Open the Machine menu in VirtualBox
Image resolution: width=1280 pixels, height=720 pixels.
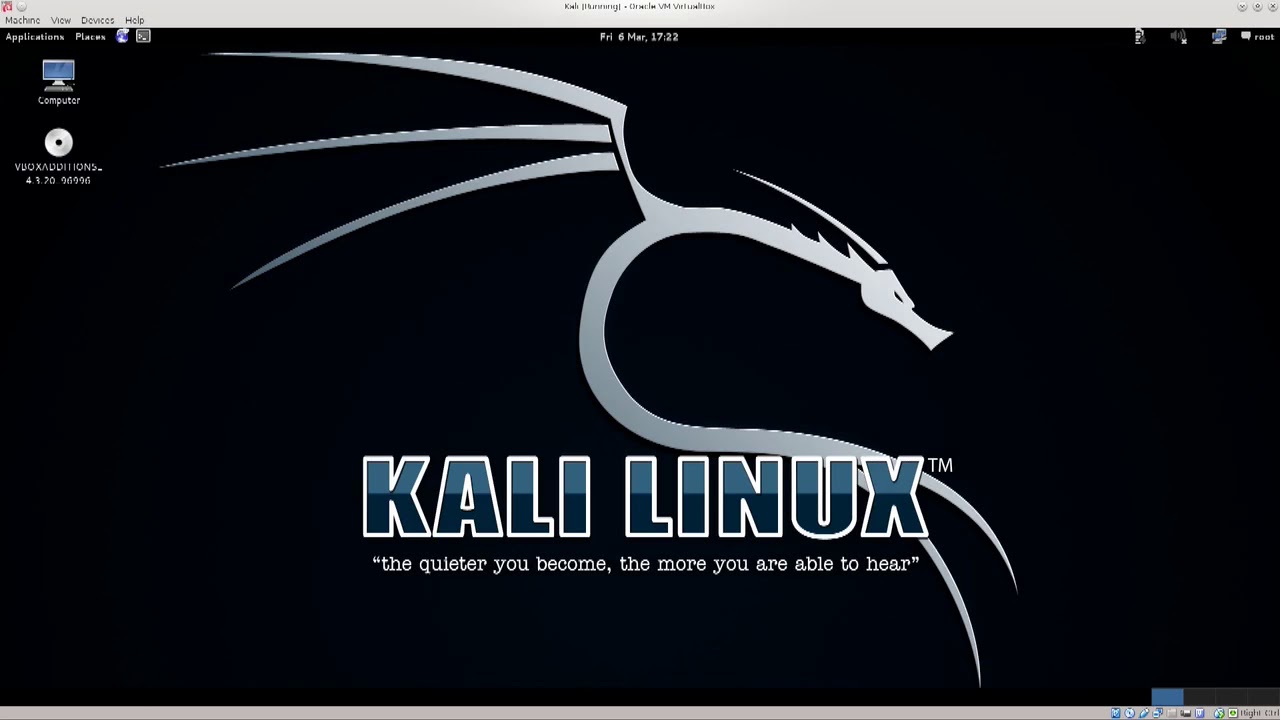(23, 20)
